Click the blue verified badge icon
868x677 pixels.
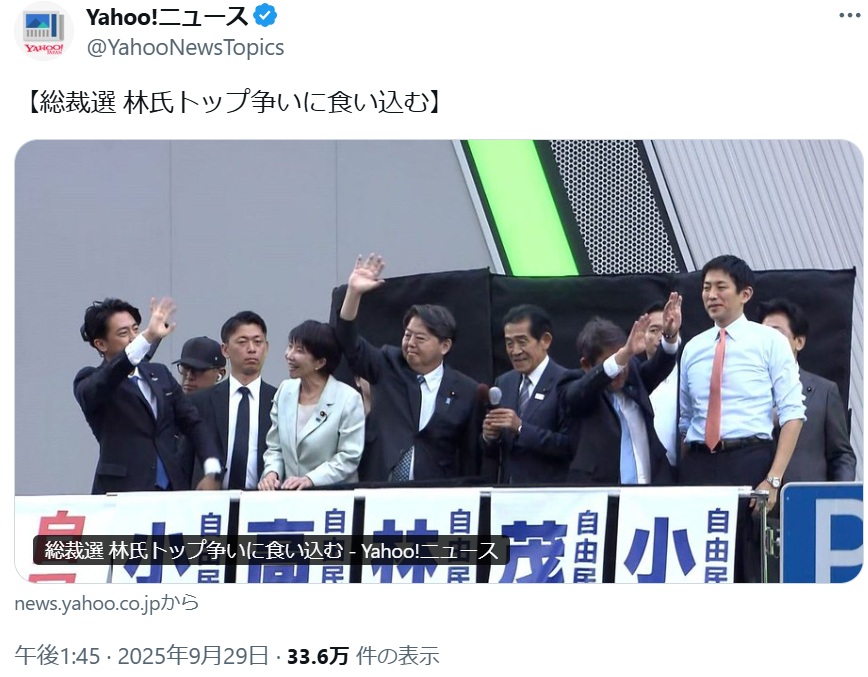tap(265, 16)
